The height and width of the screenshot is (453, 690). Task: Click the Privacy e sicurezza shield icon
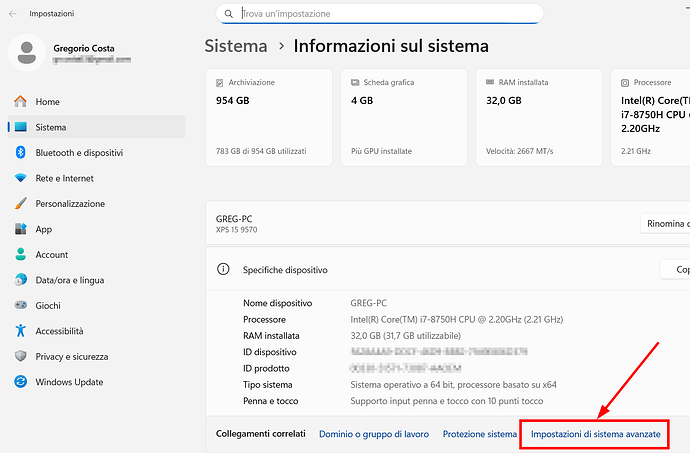tap(21, 356)
